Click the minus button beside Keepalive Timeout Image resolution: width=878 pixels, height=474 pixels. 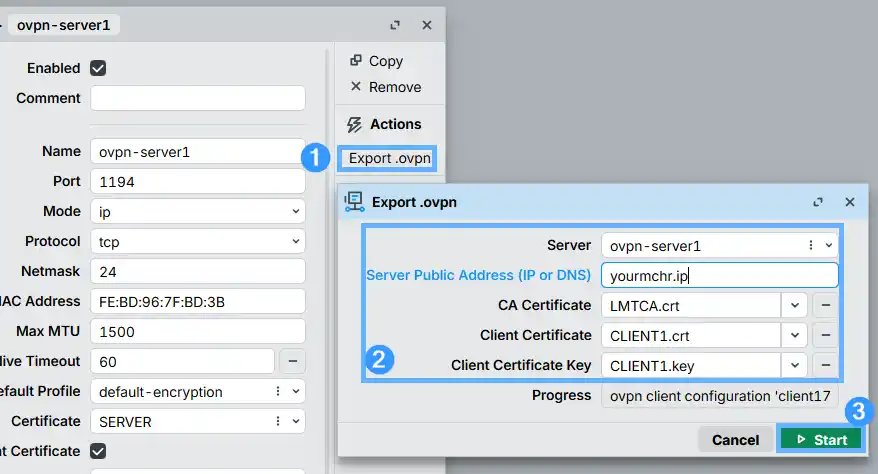(292, 361)
